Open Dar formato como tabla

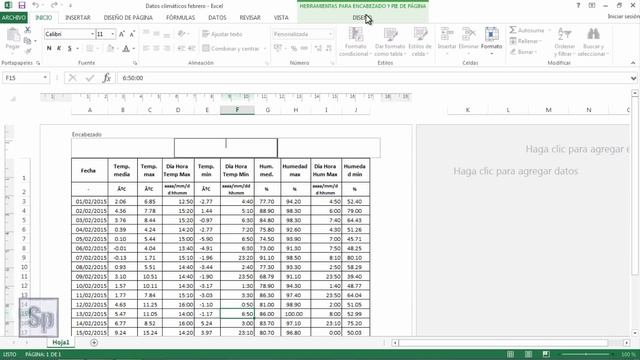(390, 42)
